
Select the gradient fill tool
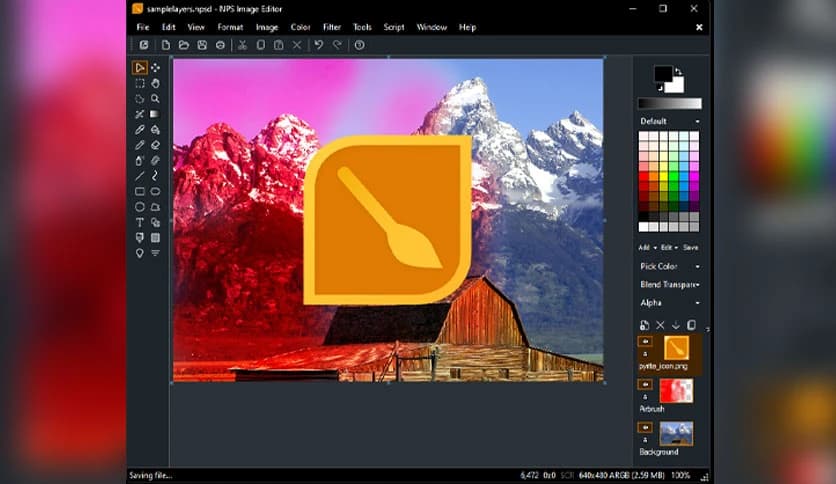(x=155, y=114)
